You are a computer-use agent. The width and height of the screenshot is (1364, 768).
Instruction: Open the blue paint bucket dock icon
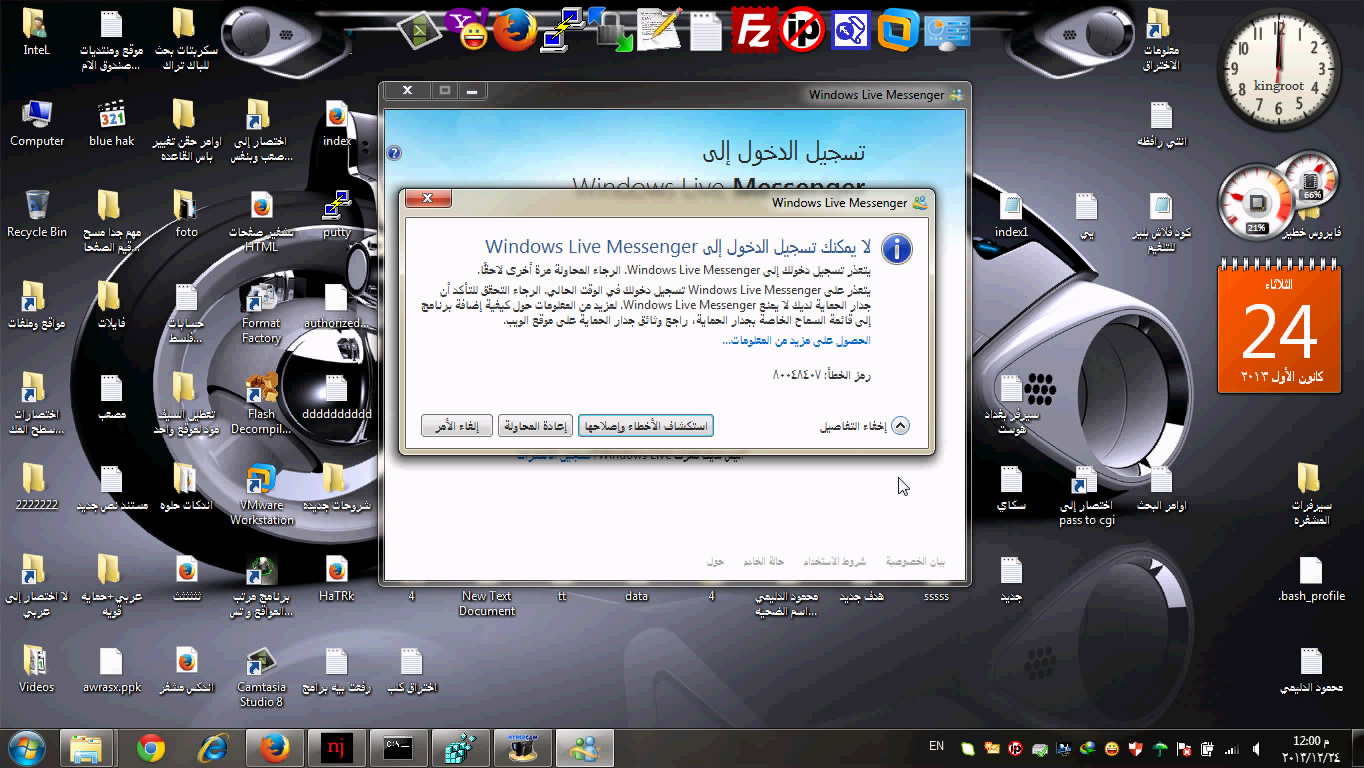pos(850,30)
